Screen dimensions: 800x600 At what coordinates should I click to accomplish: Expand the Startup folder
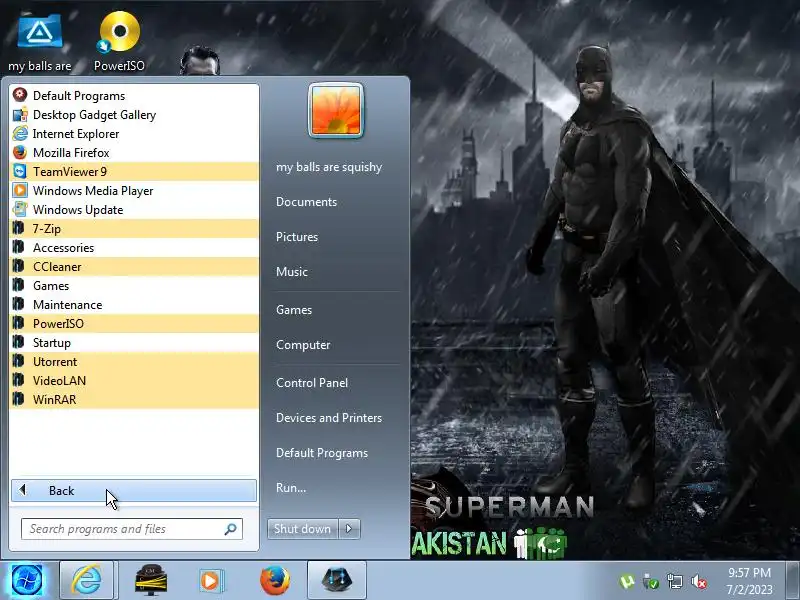point(134,342)
